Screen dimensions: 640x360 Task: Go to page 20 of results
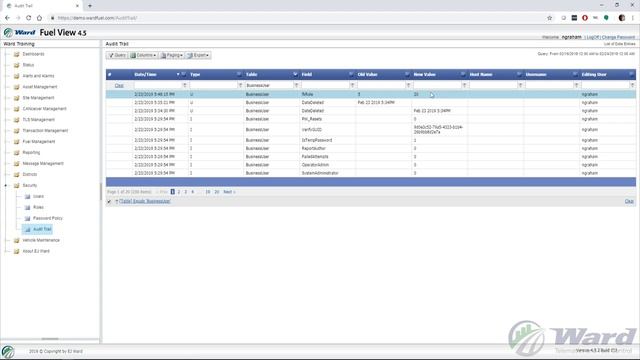[217, 192]
